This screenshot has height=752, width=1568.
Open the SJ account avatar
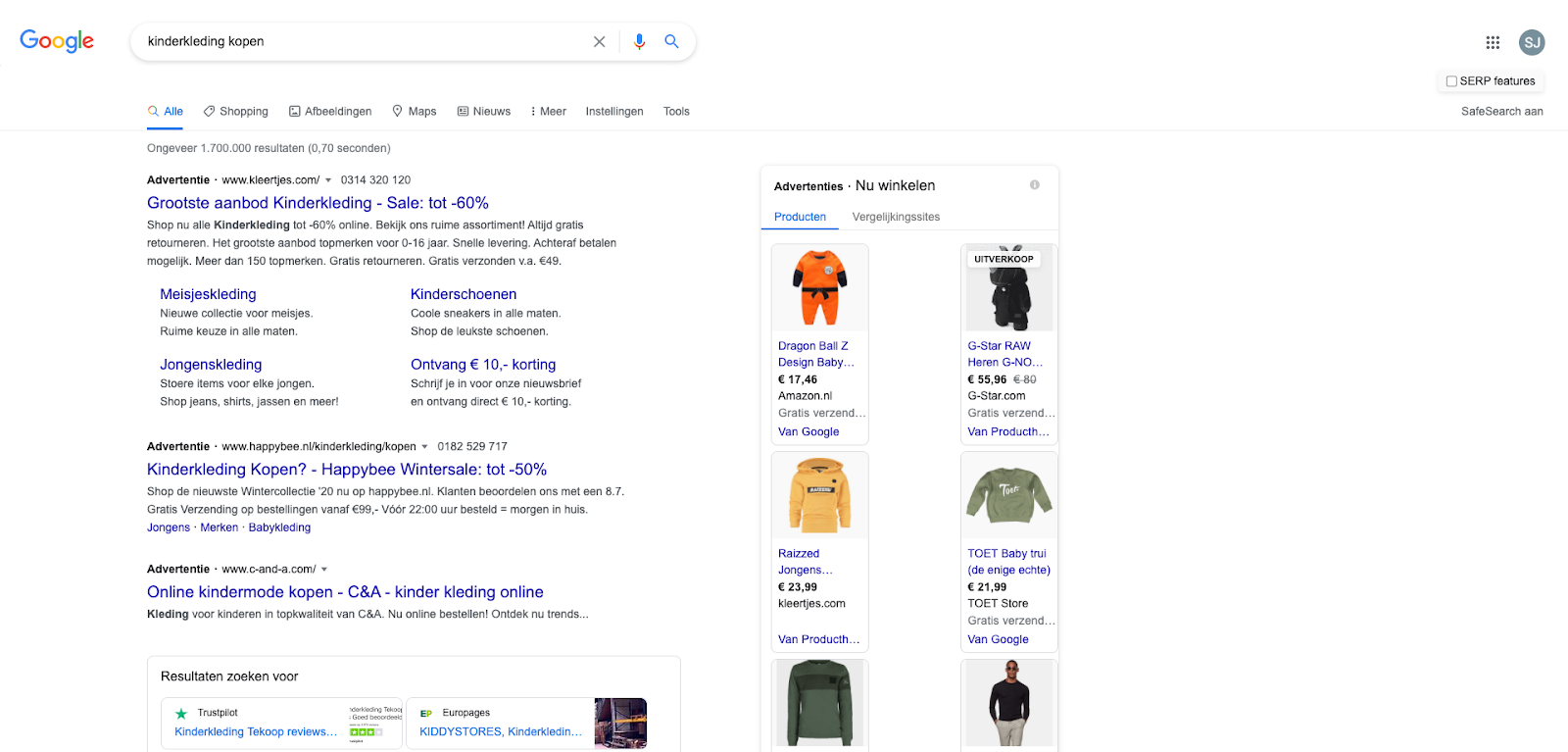[1532, 42]
